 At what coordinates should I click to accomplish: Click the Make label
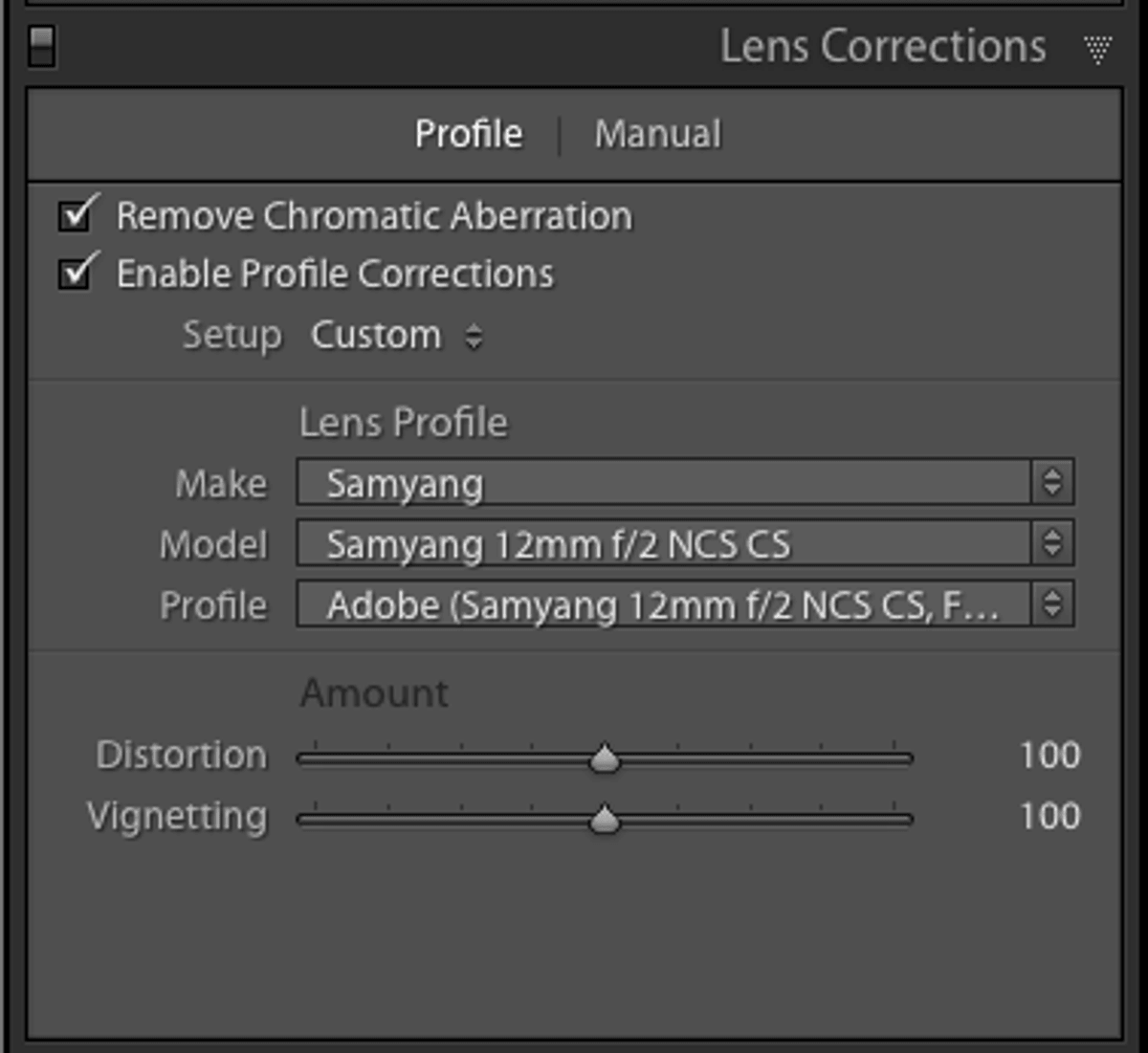(221, 484)
